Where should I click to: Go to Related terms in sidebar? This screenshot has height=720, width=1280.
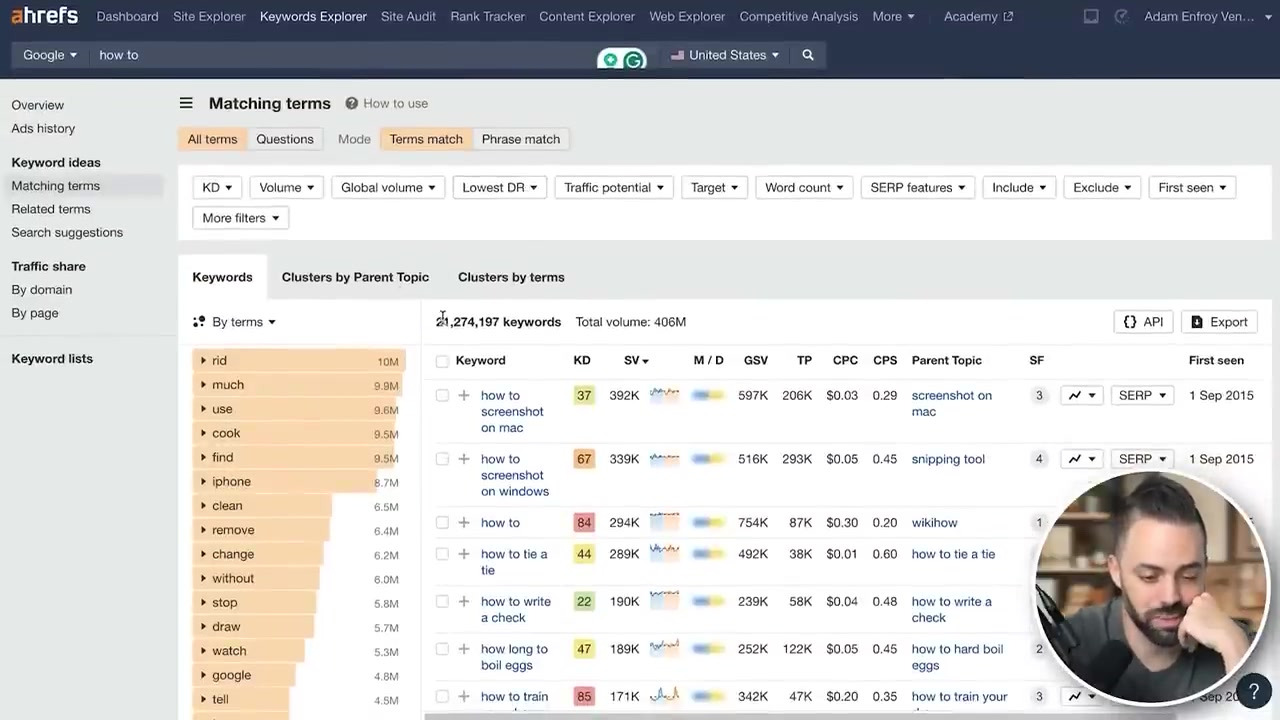click(51, 209)
